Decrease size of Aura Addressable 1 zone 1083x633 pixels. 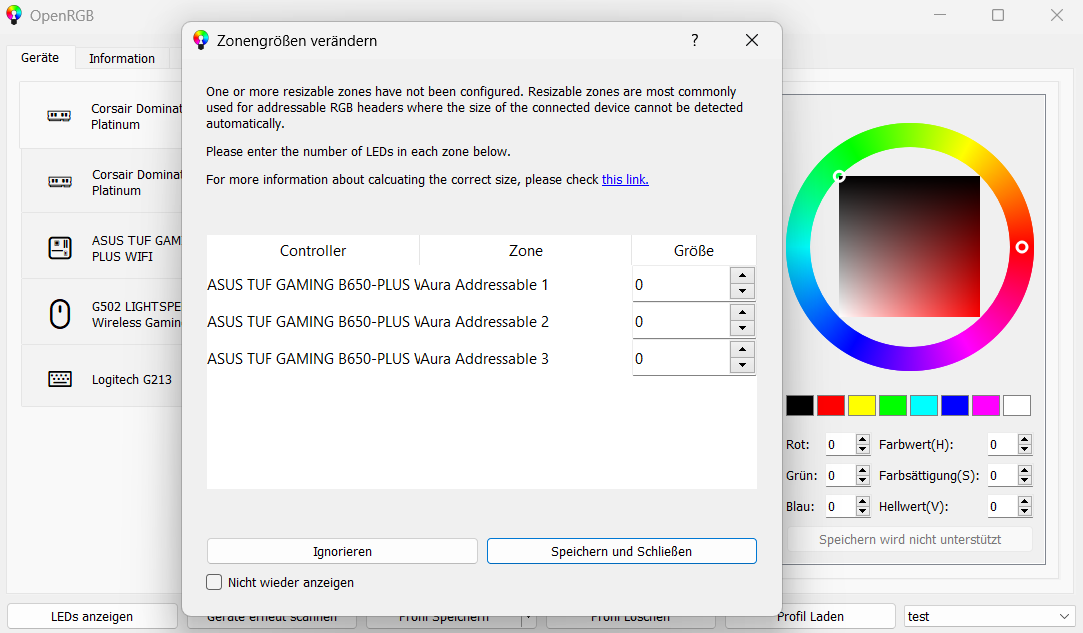click(x=742, y=292)
